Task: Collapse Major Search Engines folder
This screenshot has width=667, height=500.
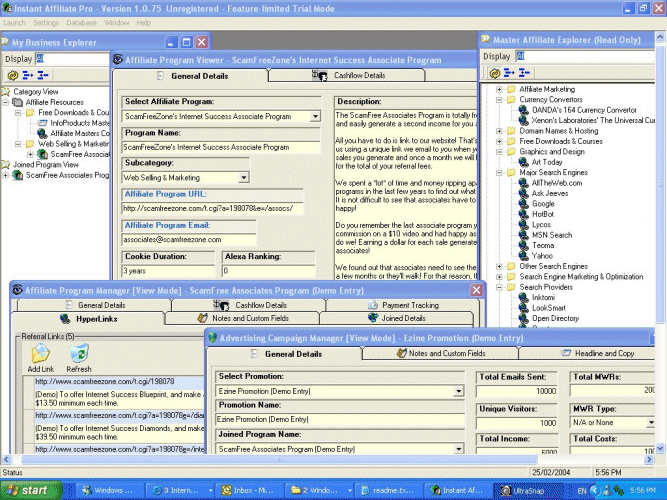Action: [x=499, y=173]
